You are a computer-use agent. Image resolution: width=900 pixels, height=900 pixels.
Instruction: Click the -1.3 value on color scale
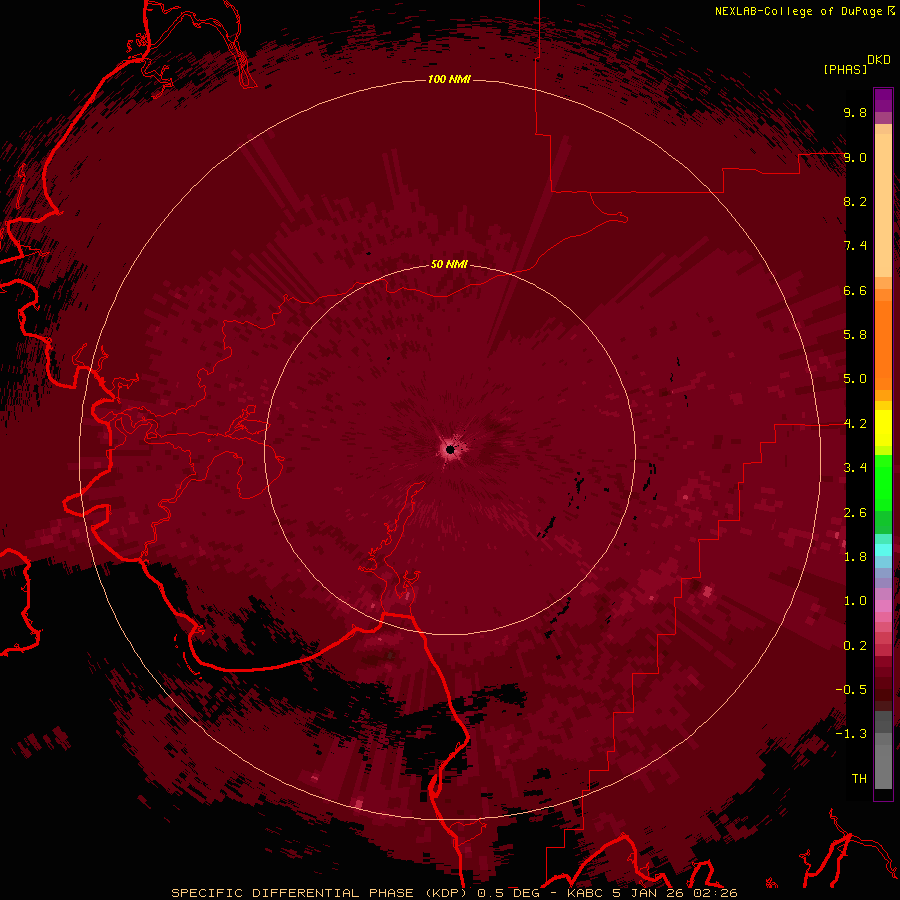point(851,734)
